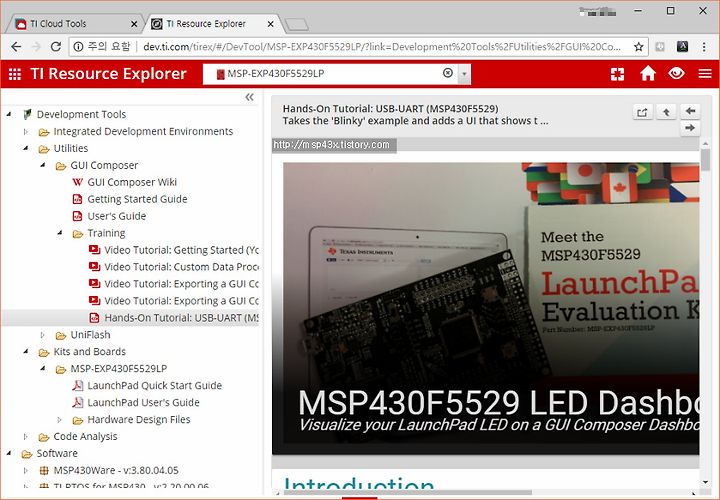Bookmark this page with star icon
The height and width of the screenshot is (500, 720).
[x=638, y=47]
